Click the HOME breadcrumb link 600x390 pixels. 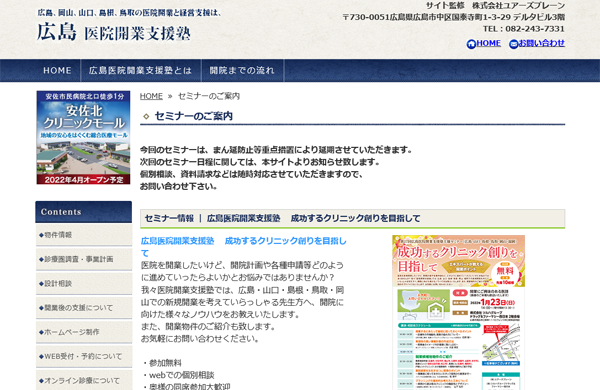pyautogui.click(x=151, y=96)
